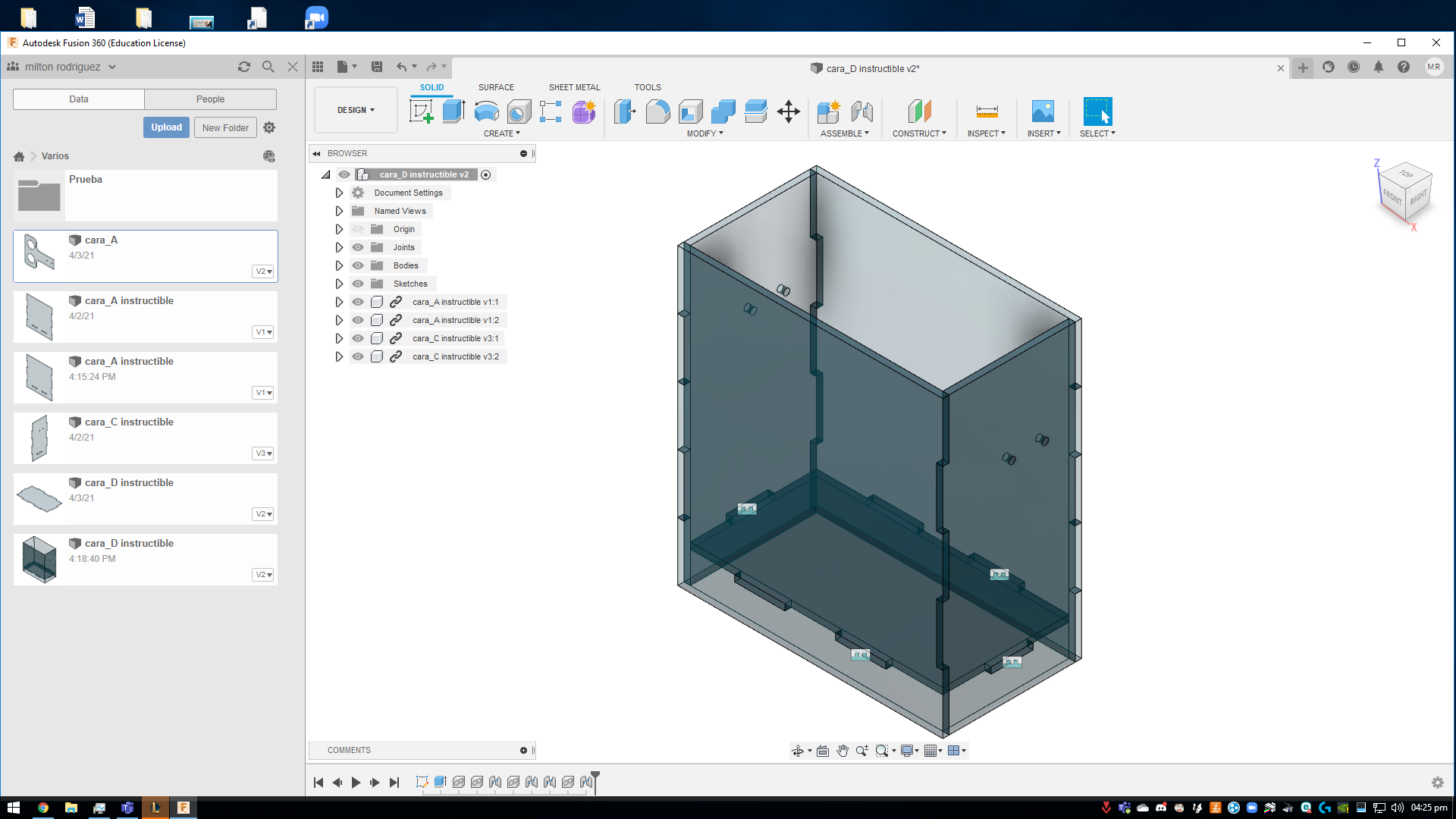The width and height of the screenshot is (1456, 819).
Task: Refresh the data panel
Action: pos(244,67)
